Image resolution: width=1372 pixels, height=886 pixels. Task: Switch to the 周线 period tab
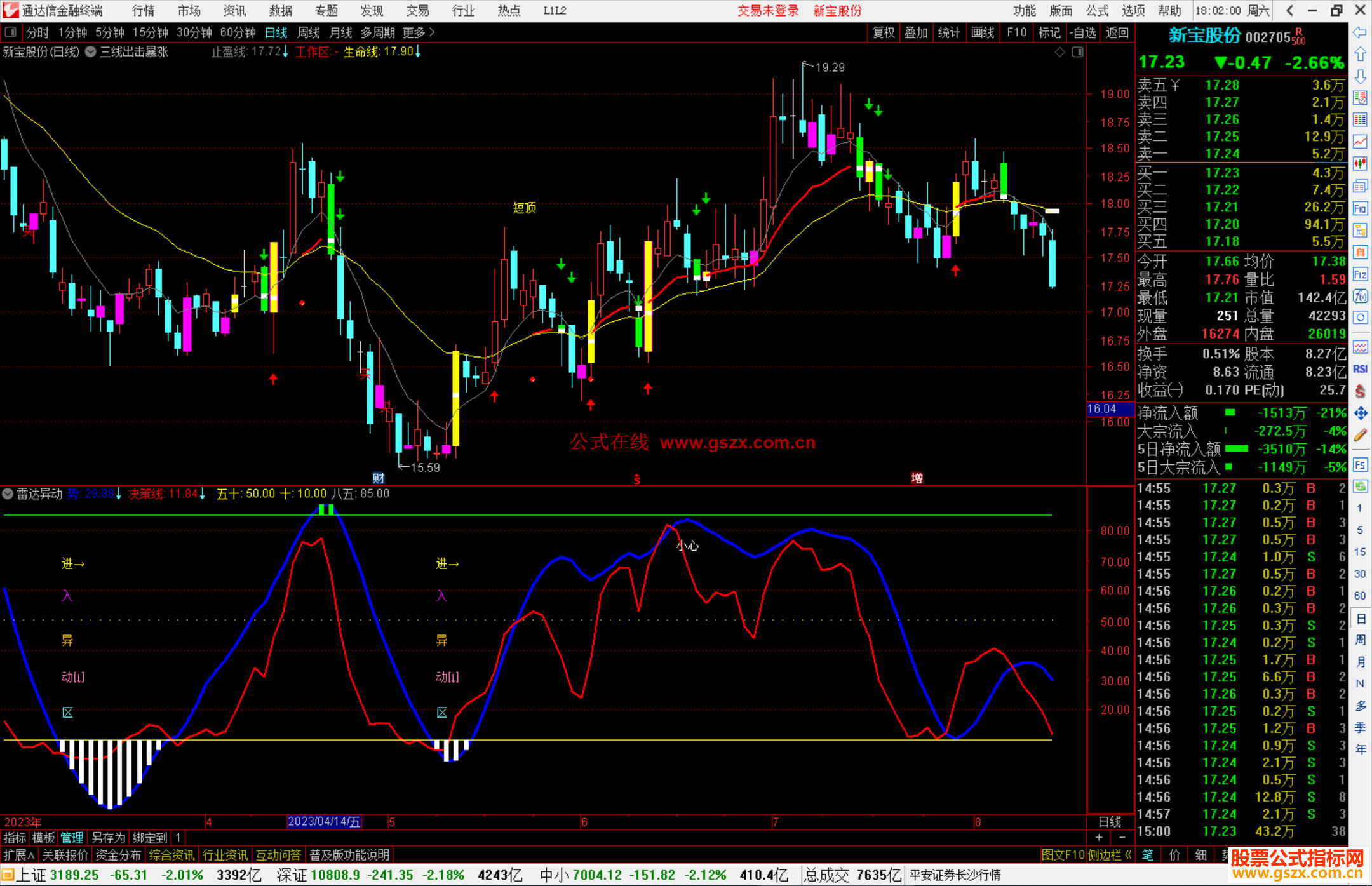(309, 32)
